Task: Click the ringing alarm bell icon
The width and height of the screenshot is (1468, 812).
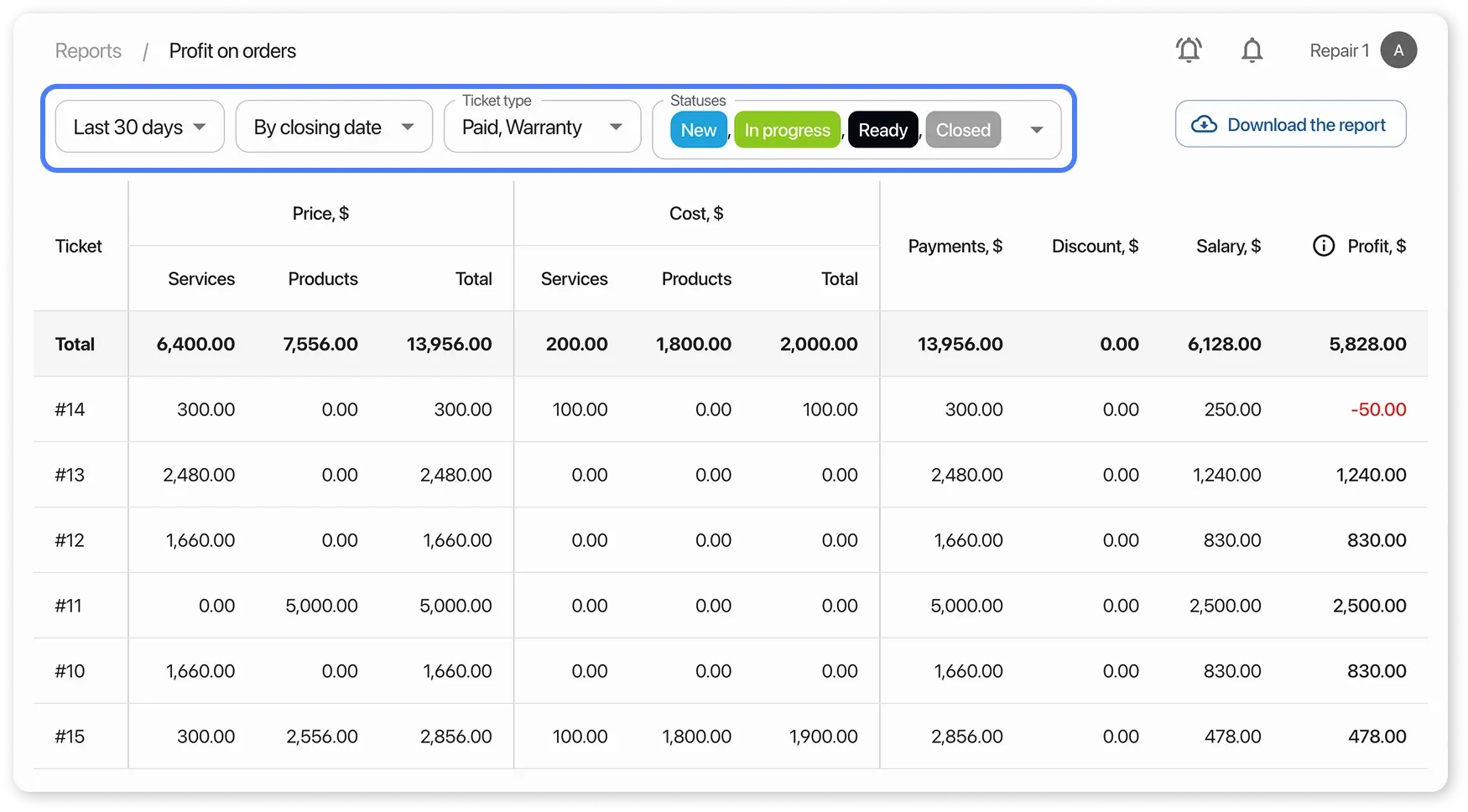Action: pos(1189,50)
